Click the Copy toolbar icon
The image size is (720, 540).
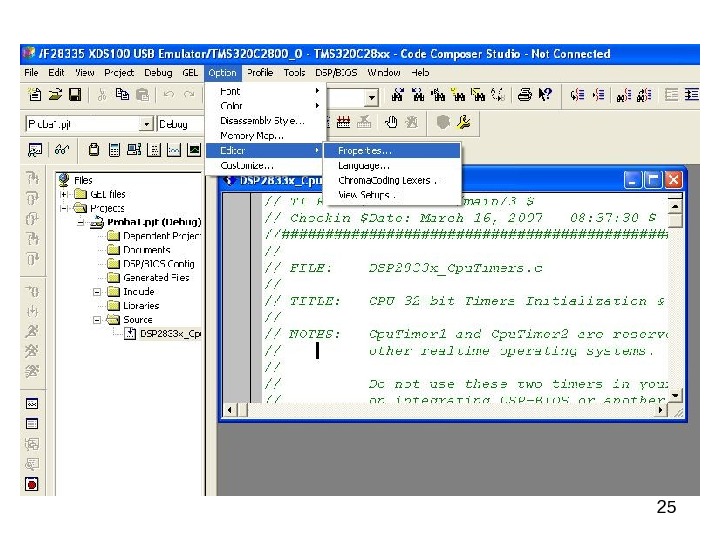(x=122, y=95)
